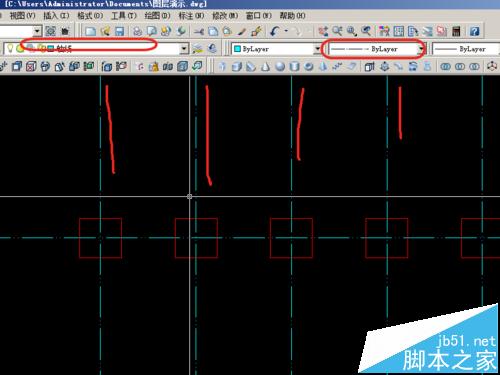Viewport: 500px width, 375px height.
Task: Open DesignCenter from the toolbar
Action: [x=399, y=32]
